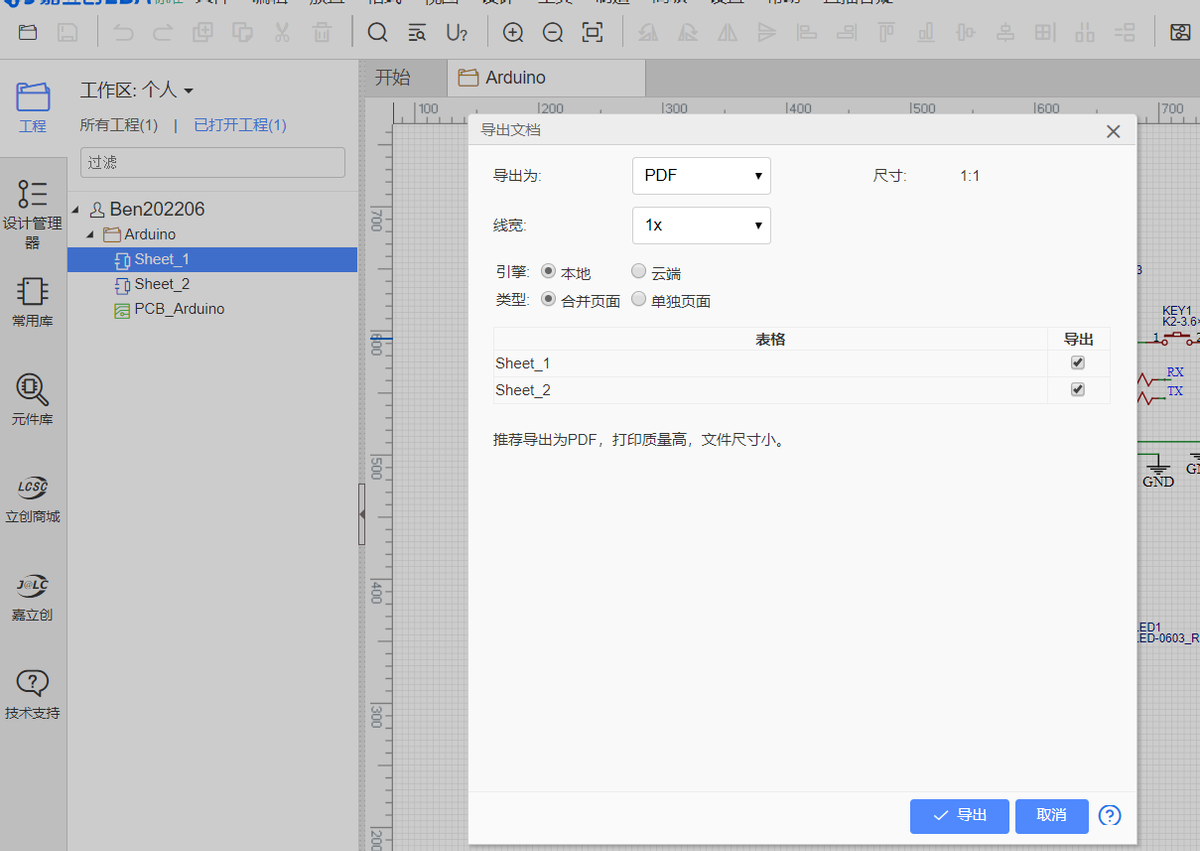Click the U? annotate icon

pyautogui.click(x=457, y=33)
